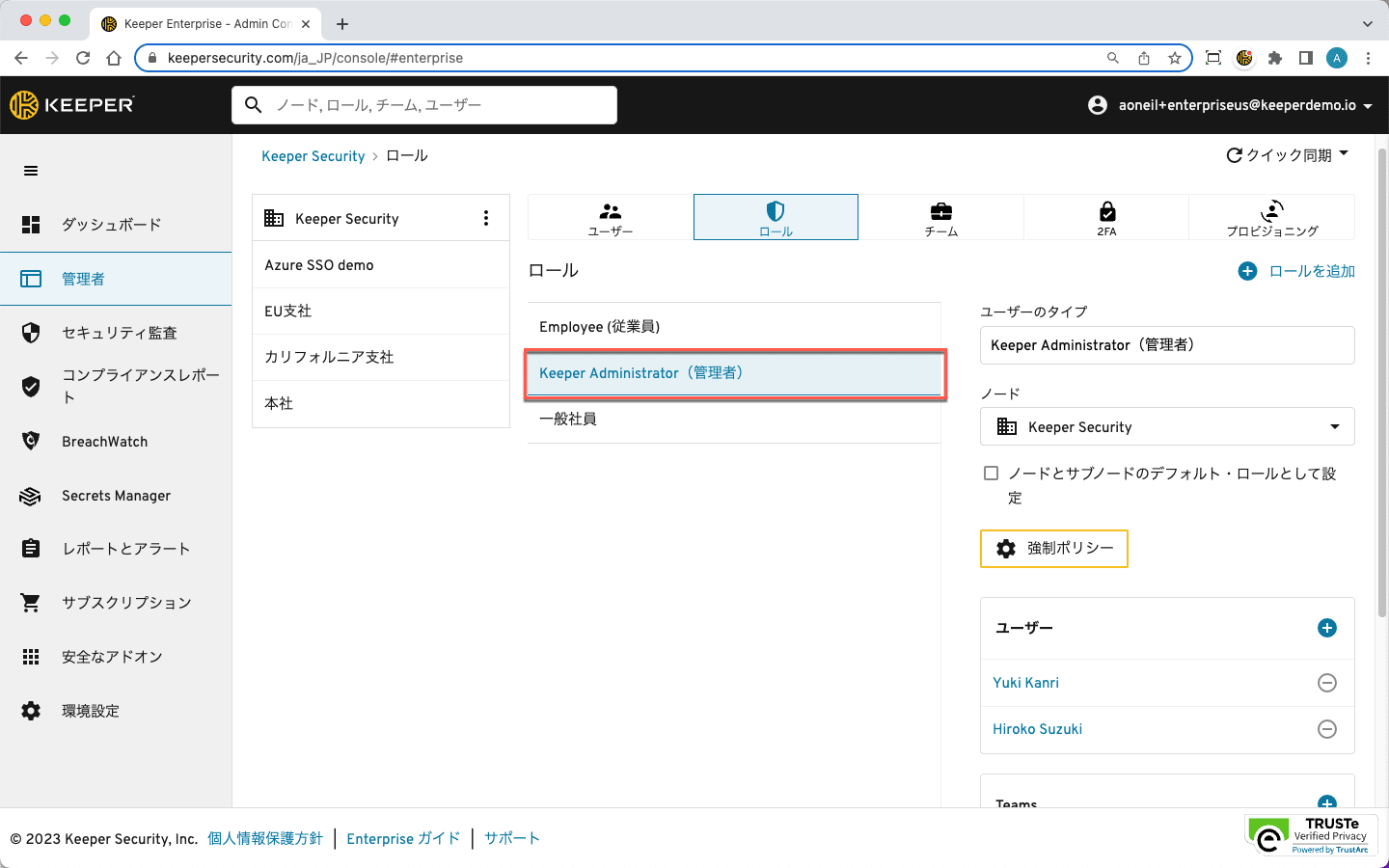Remove Yuki Kanri with the minus icon
The image size is (1389, 868).
click(1327, 683)
